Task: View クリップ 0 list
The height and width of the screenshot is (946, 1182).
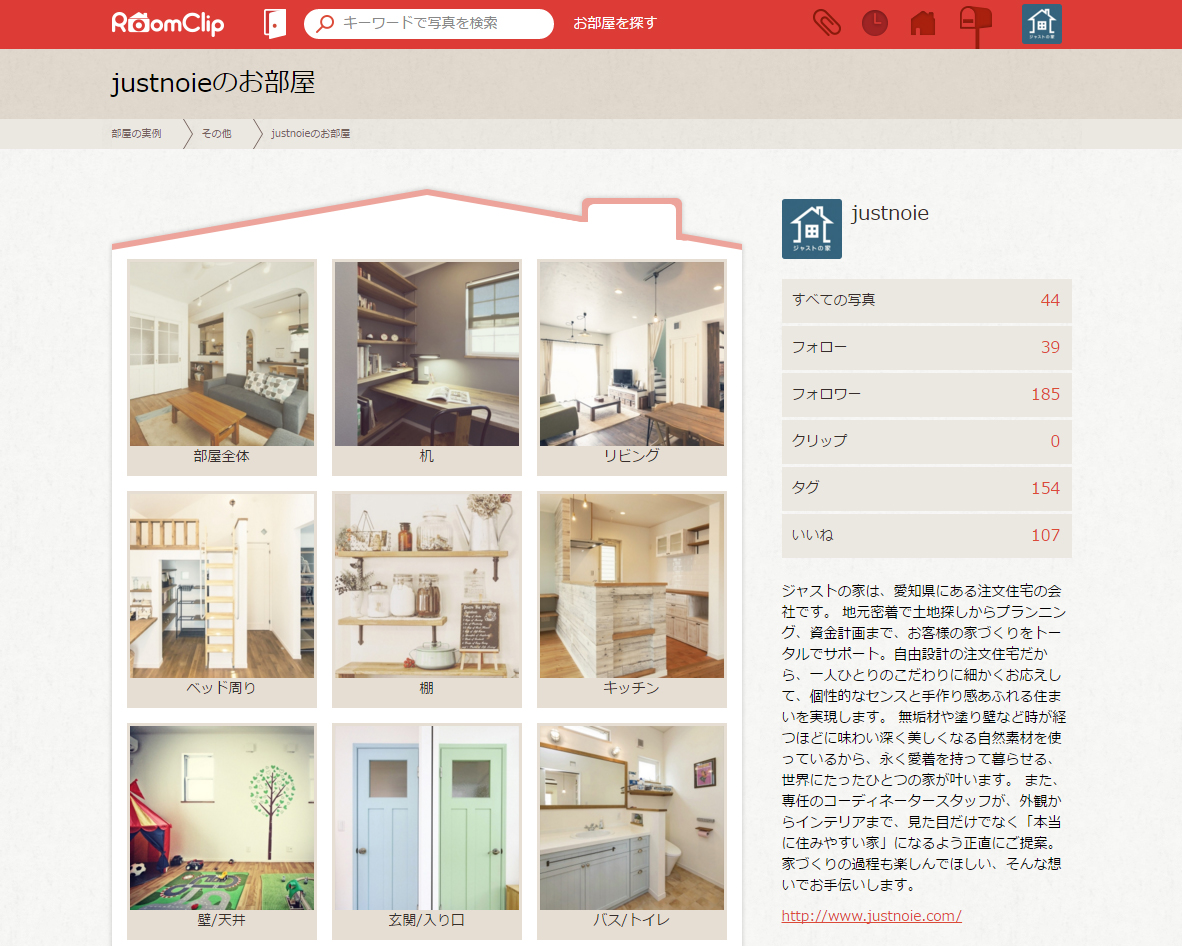Action: point(926,441)
